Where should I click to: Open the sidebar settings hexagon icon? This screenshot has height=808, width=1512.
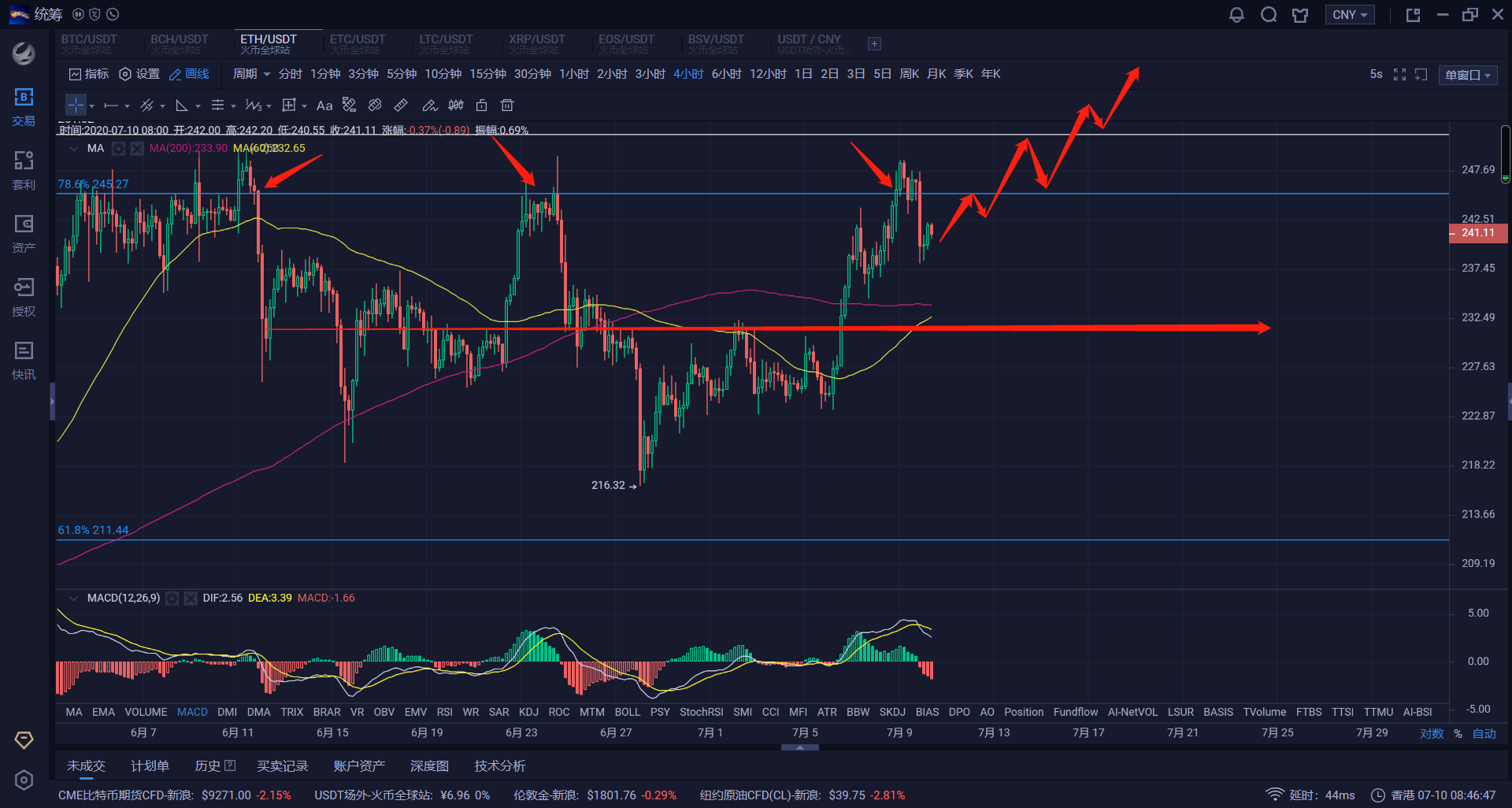24,780
